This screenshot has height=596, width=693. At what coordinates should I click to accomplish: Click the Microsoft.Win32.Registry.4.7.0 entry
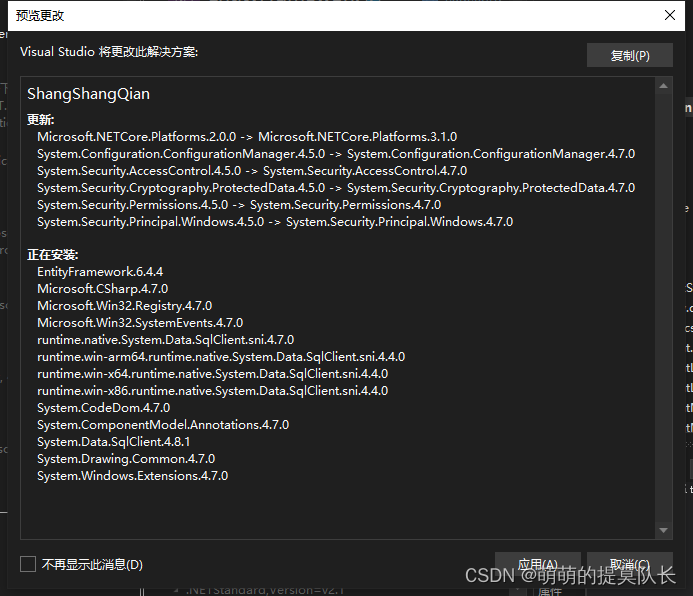coord(125,306)
